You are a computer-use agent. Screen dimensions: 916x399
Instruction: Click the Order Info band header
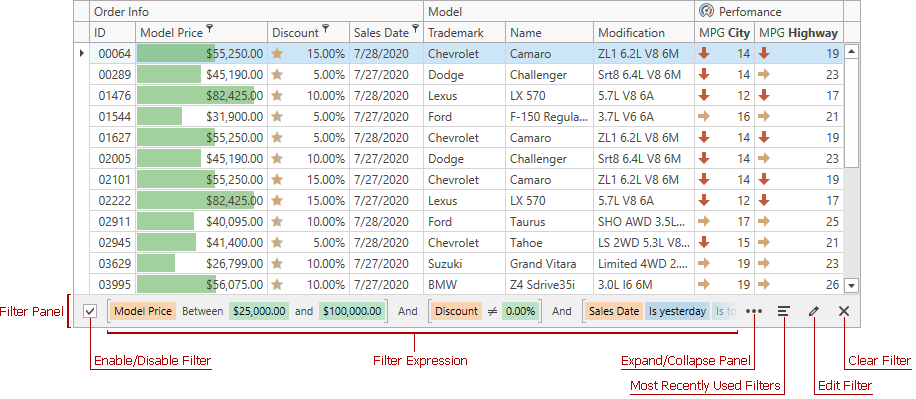(256, 12)
